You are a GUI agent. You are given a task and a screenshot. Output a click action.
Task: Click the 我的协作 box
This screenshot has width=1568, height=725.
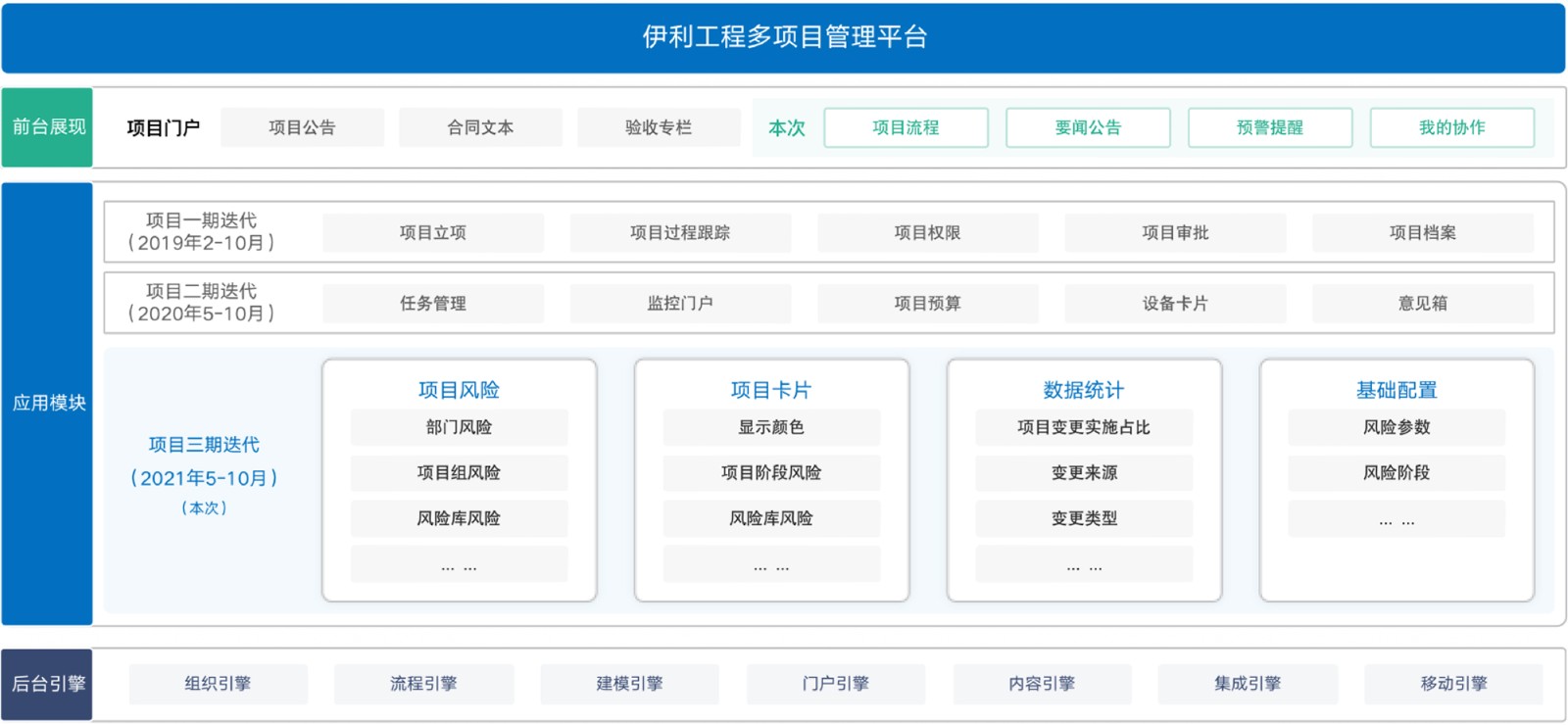pyautogui.click(x=1452, y=127)
